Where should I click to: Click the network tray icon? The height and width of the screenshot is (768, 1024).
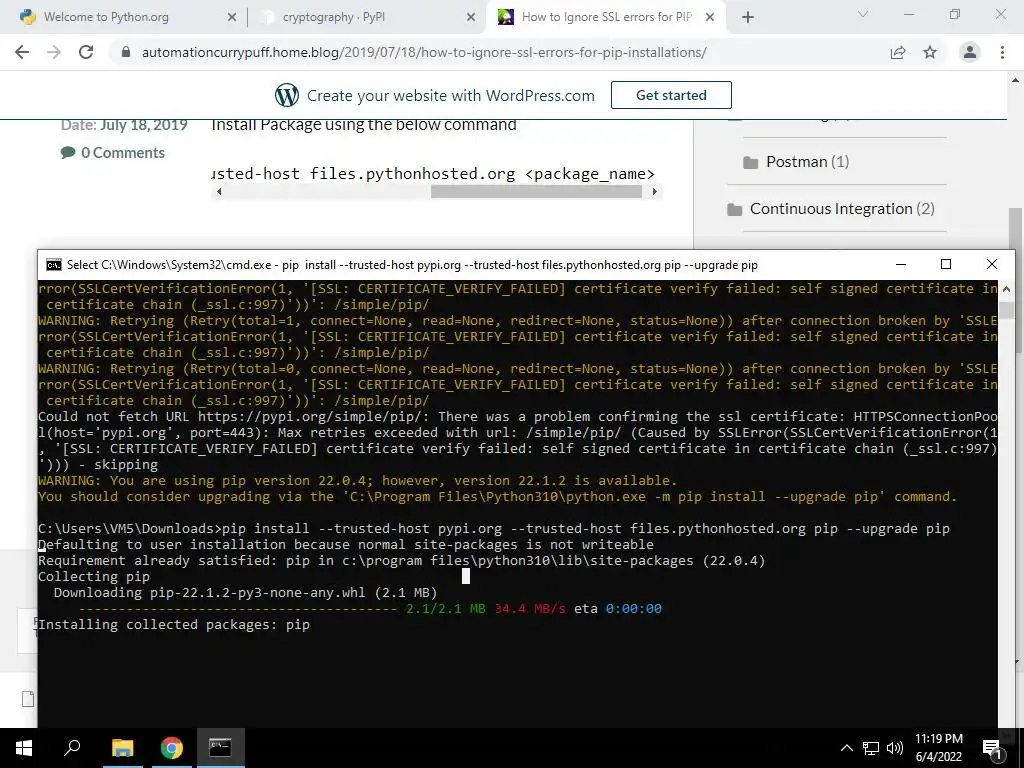pos(871,748)
